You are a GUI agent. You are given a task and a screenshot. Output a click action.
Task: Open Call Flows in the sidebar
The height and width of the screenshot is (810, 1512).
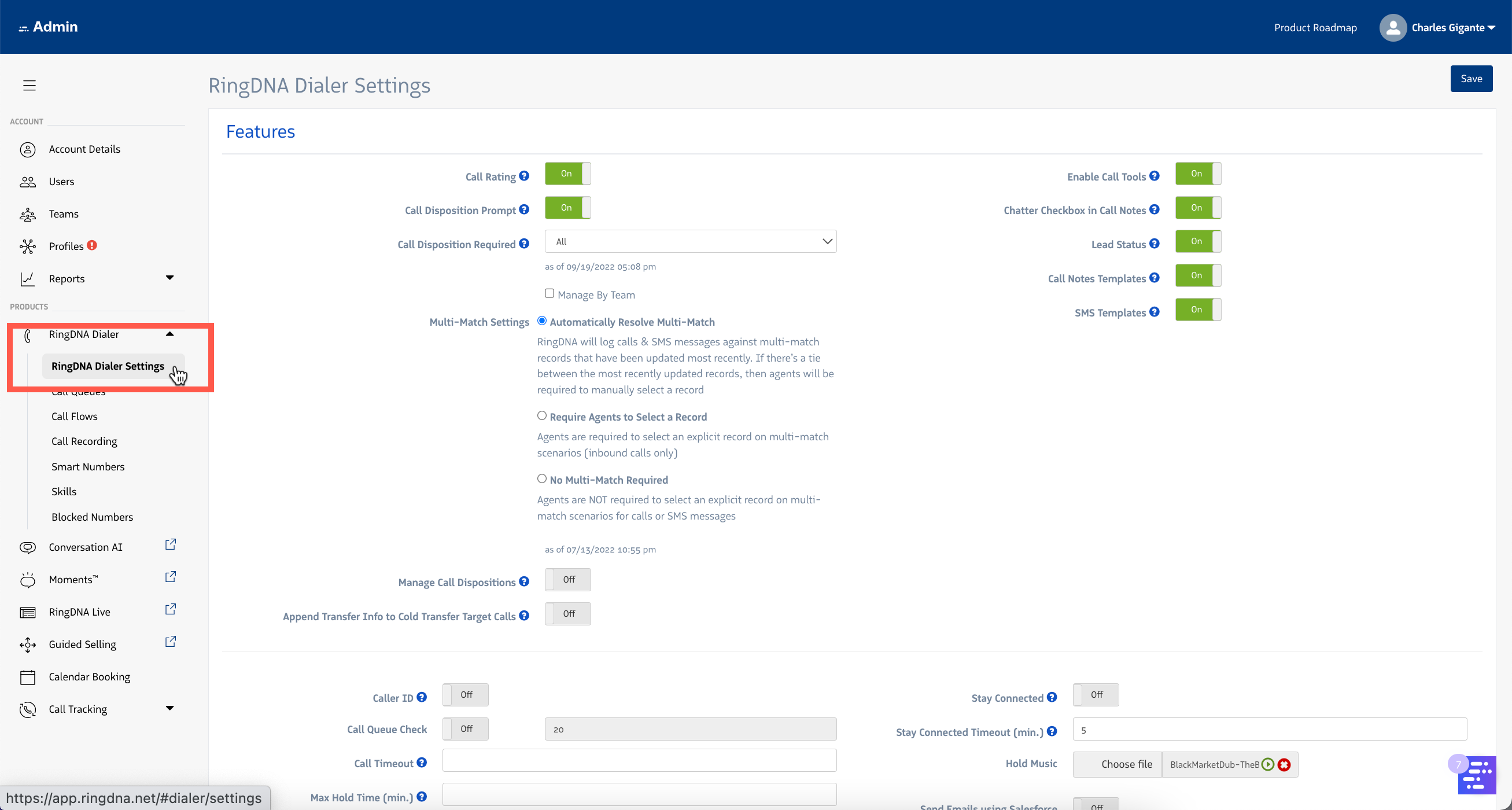coord(75,416)
